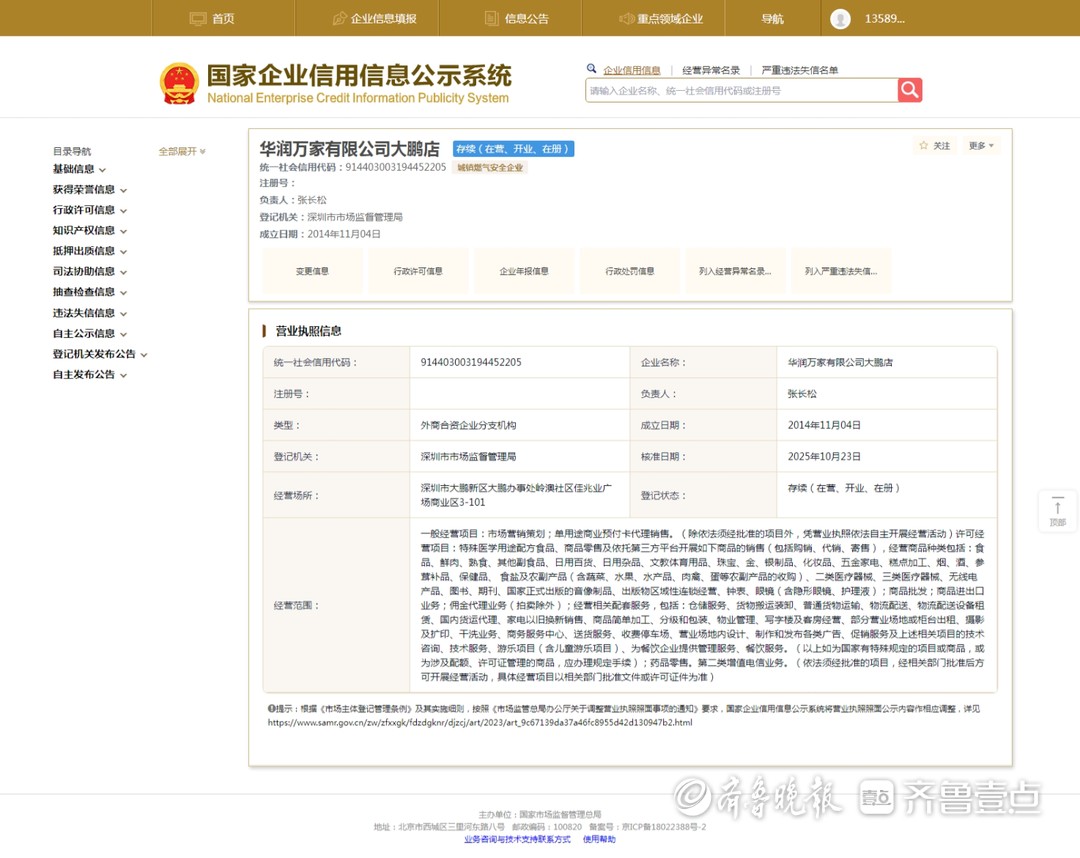The image size is (1080, 858).
Task: Open the 更多 dropdown
Action: click(x=981, y=145)
